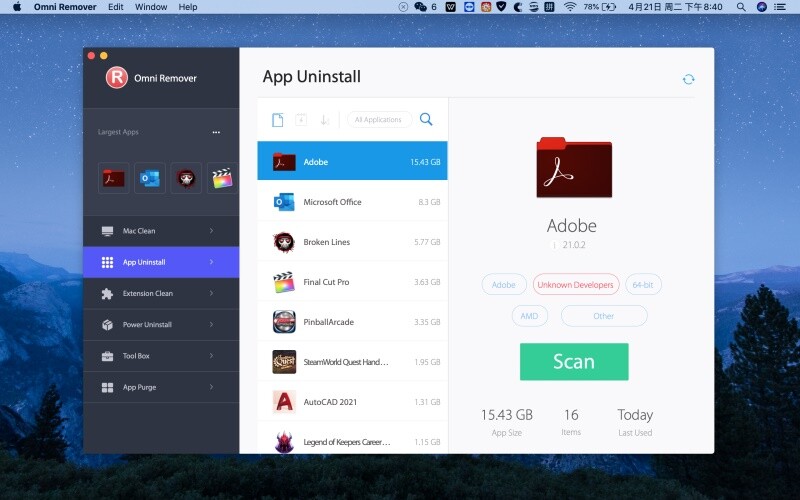The height and width of the screenshot is (500, 800).
Task: Select the Adobe thumbnail in Largest Apps
Action: (x=113, y=178)
